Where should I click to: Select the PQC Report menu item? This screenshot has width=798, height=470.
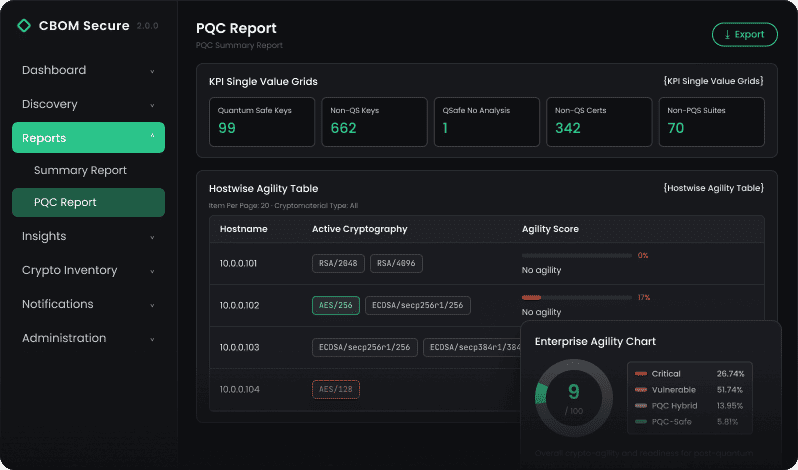[89, 202]
